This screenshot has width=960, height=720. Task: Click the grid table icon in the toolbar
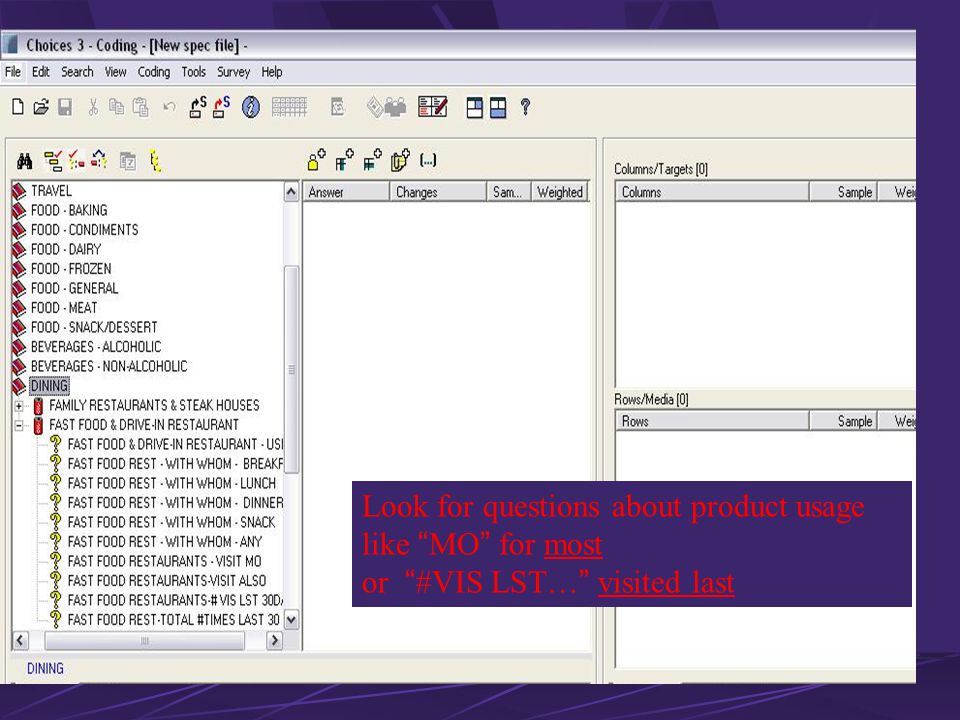pyautogui.click(x=289, y=107)
